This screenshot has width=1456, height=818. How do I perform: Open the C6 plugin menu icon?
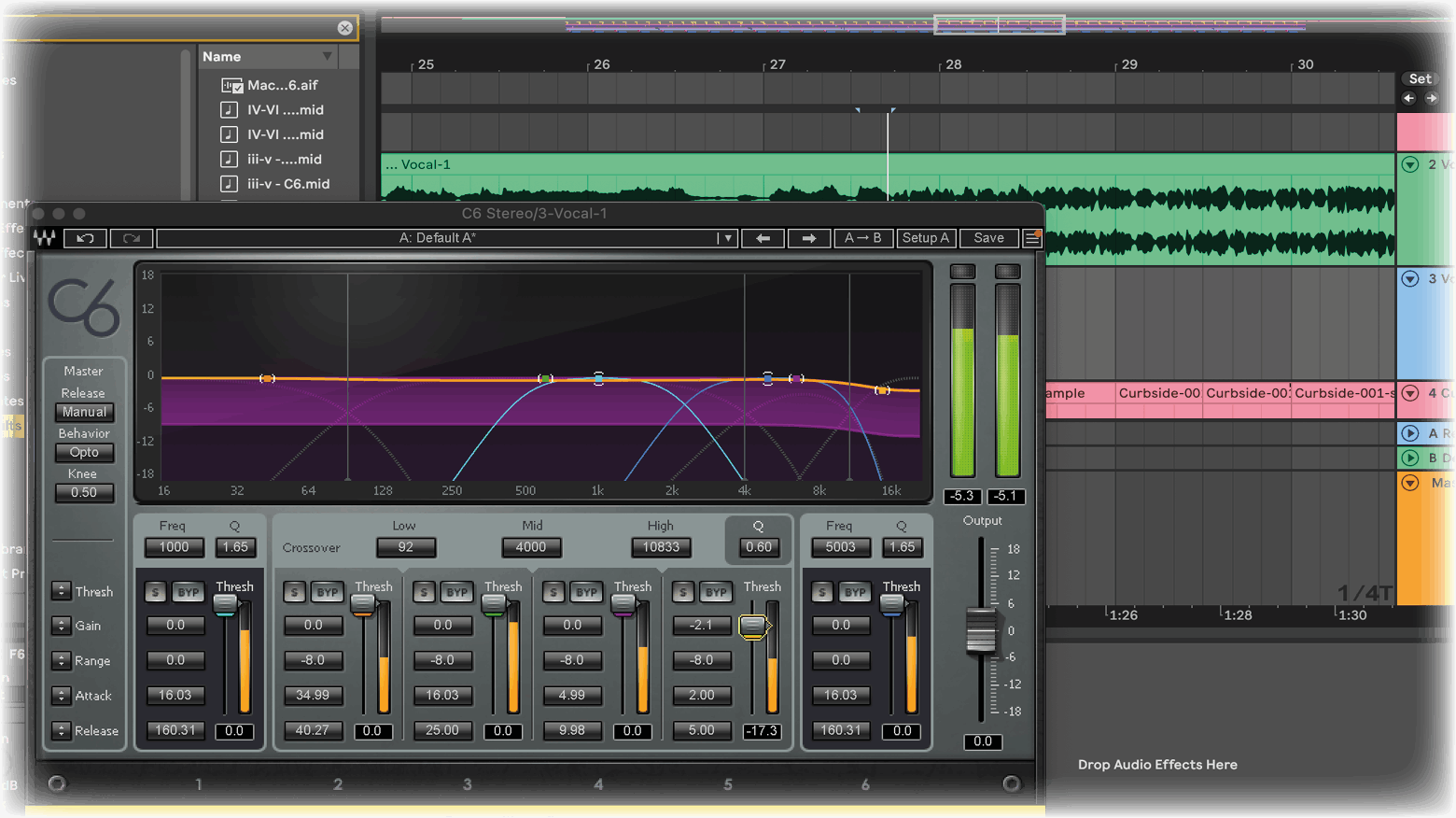coord(1032,238)
